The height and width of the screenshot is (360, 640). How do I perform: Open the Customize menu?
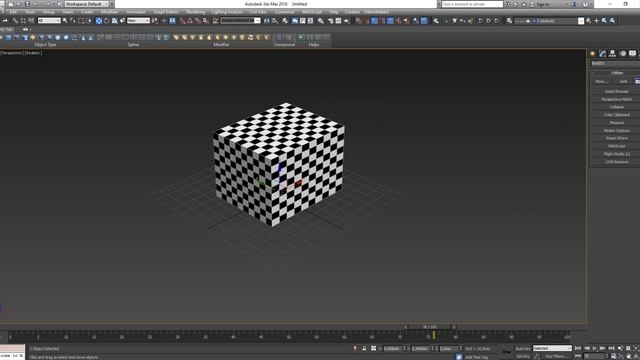(284, 12)
